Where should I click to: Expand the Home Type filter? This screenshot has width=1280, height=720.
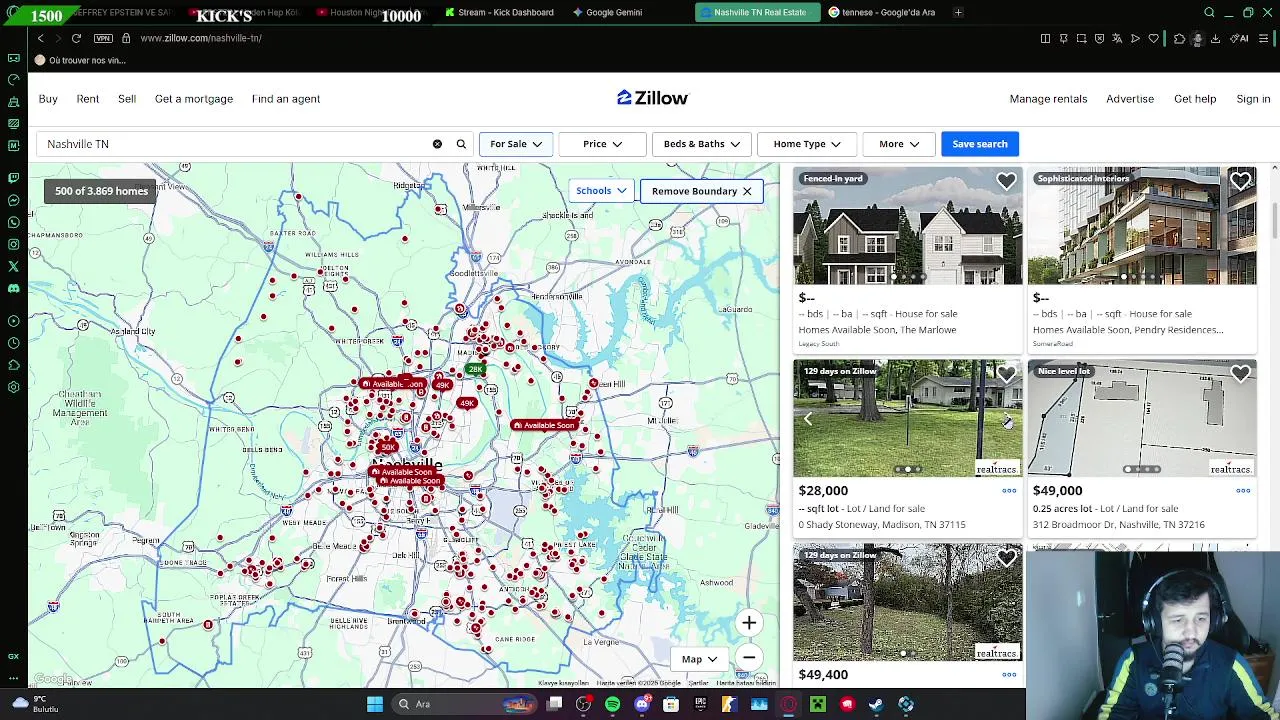[807, 144]
